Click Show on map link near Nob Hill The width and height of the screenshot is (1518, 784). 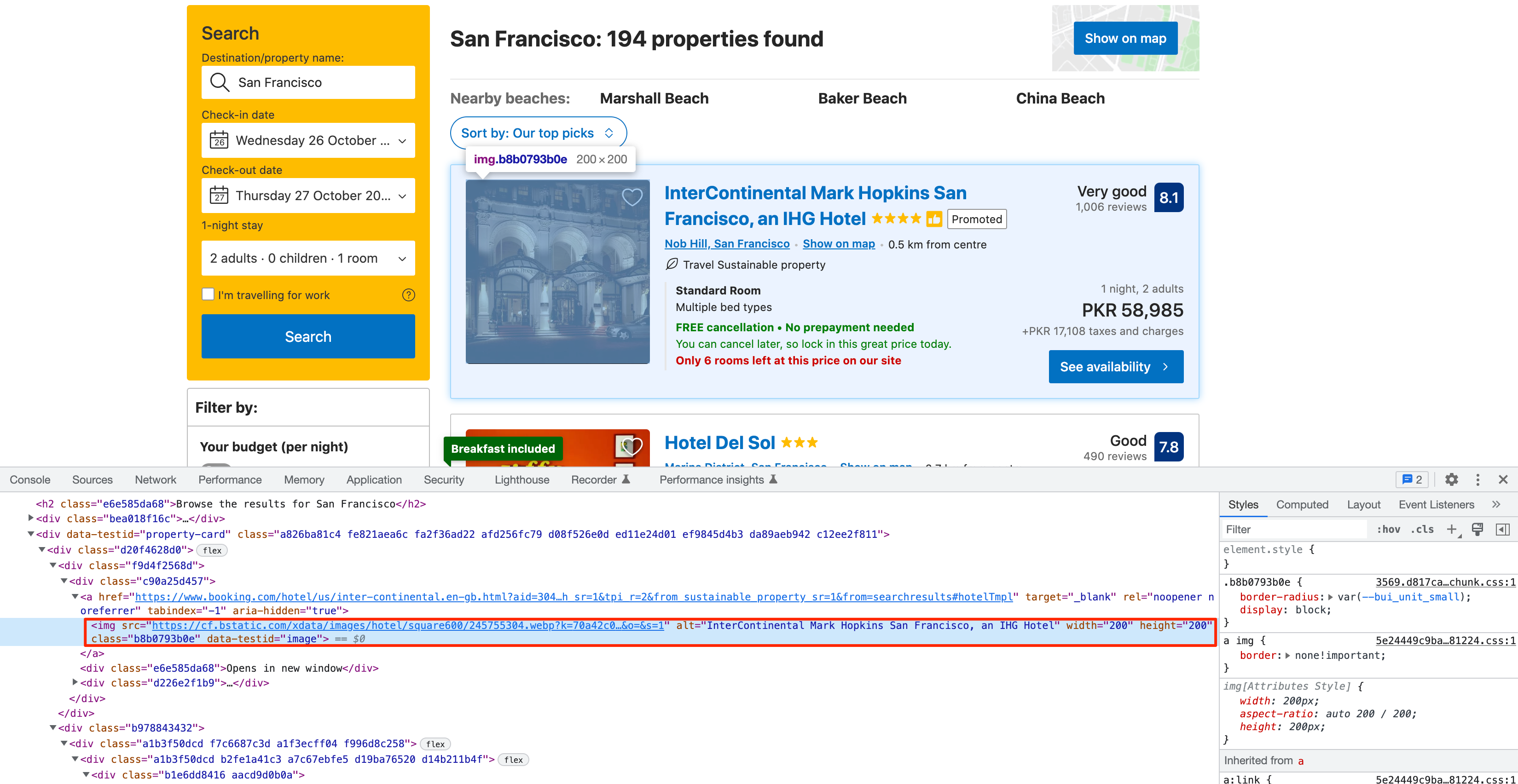(x=838, y=244)
